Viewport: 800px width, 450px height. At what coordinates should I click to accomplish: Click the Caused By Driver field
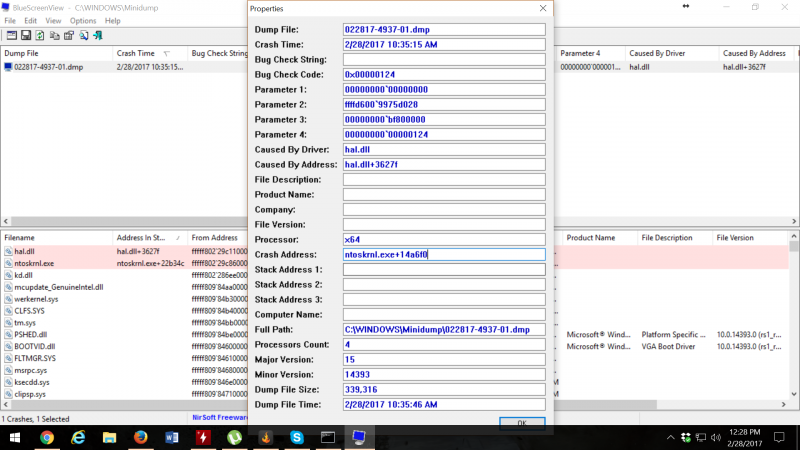(x=444, y=149)
